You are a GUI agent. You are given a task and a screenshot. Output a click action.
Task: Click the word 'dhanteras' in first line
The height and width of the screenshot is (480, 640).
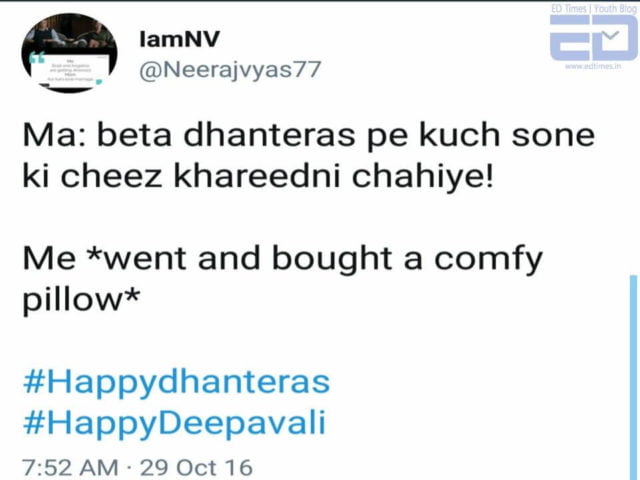[x=269, y=135]
